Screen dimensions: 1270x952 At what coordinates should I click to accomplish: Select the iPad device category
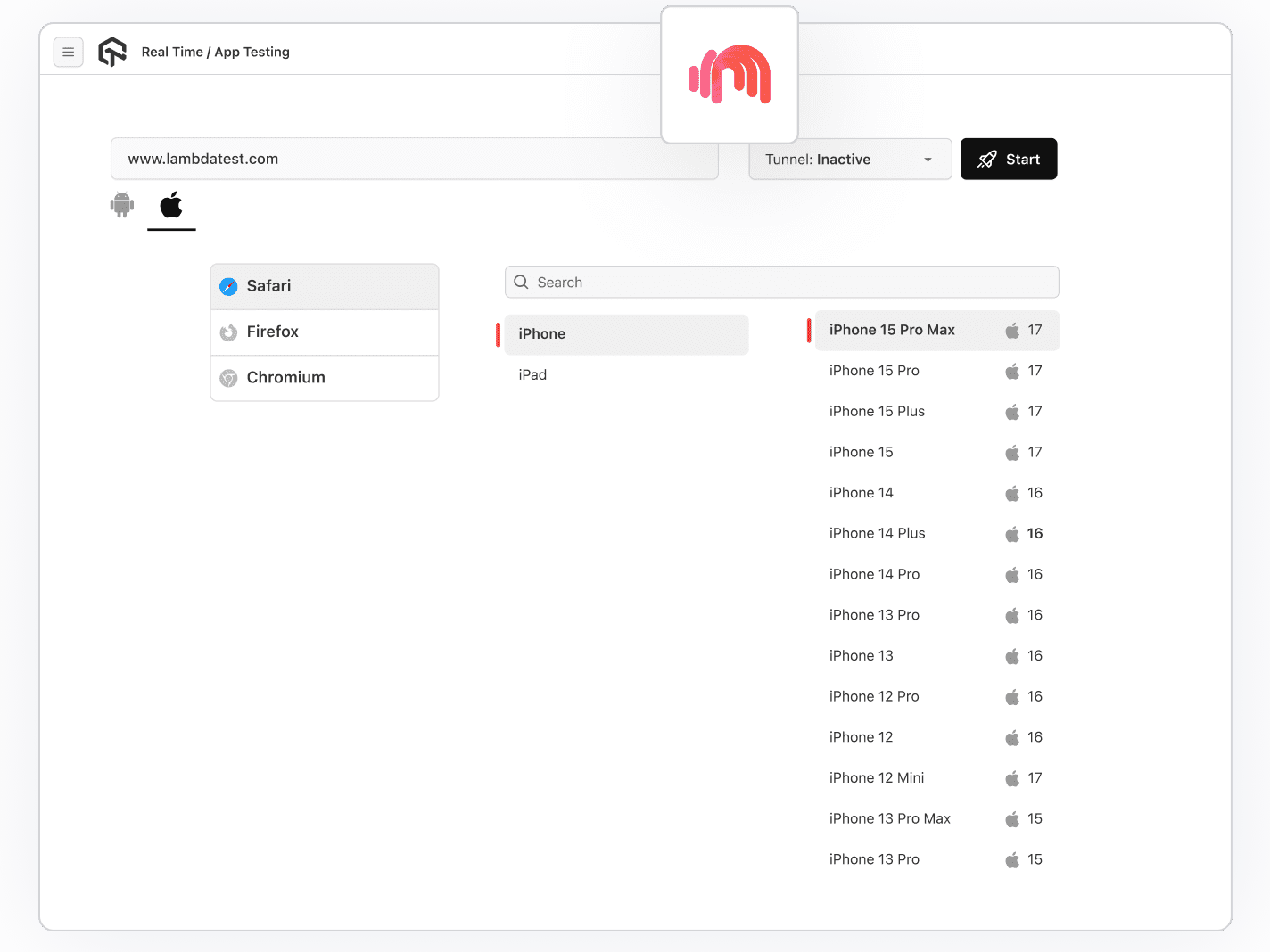pyautogui.click(x=532, y=374)
